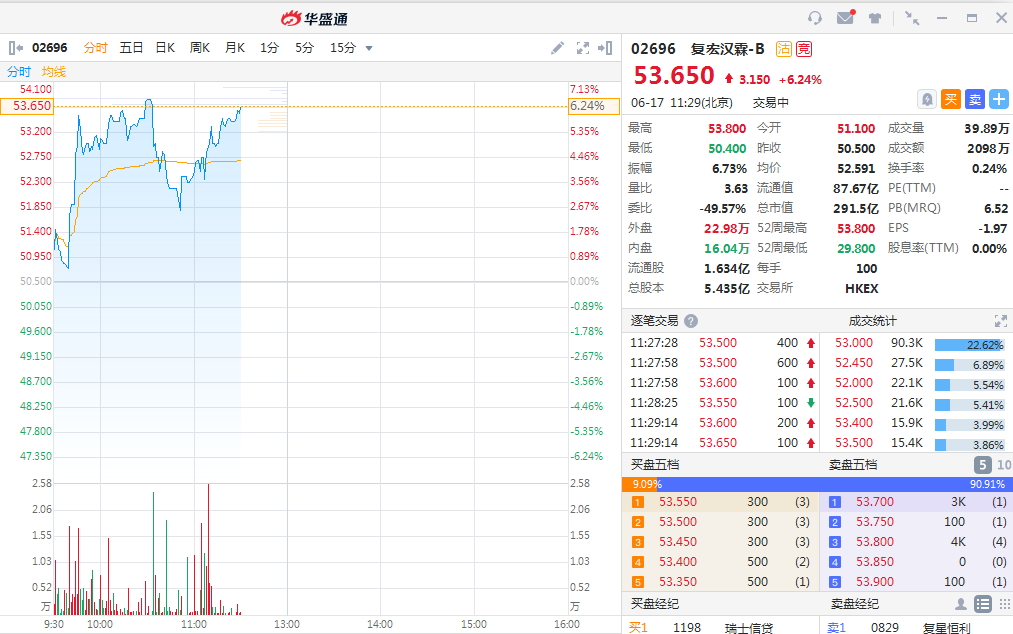This screenshot has height=634, width=1013.
Task: Click the 成交统计 header
Action: click(x=872, y=321)
